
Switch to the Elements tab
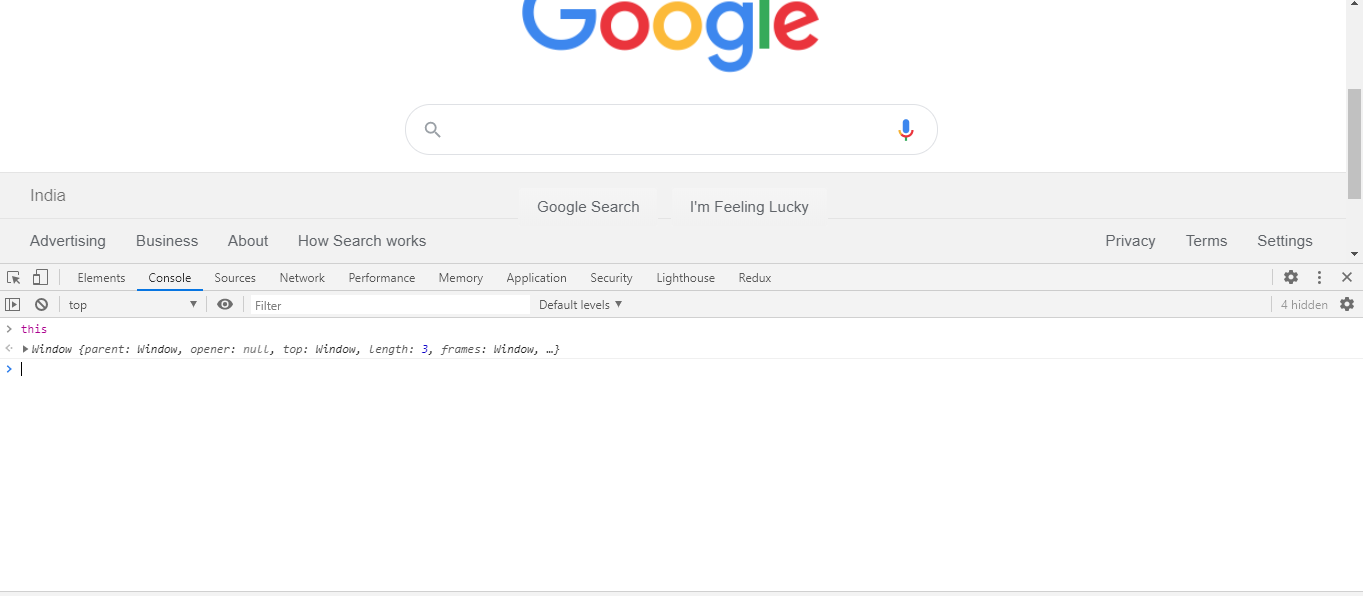[101, 278]
